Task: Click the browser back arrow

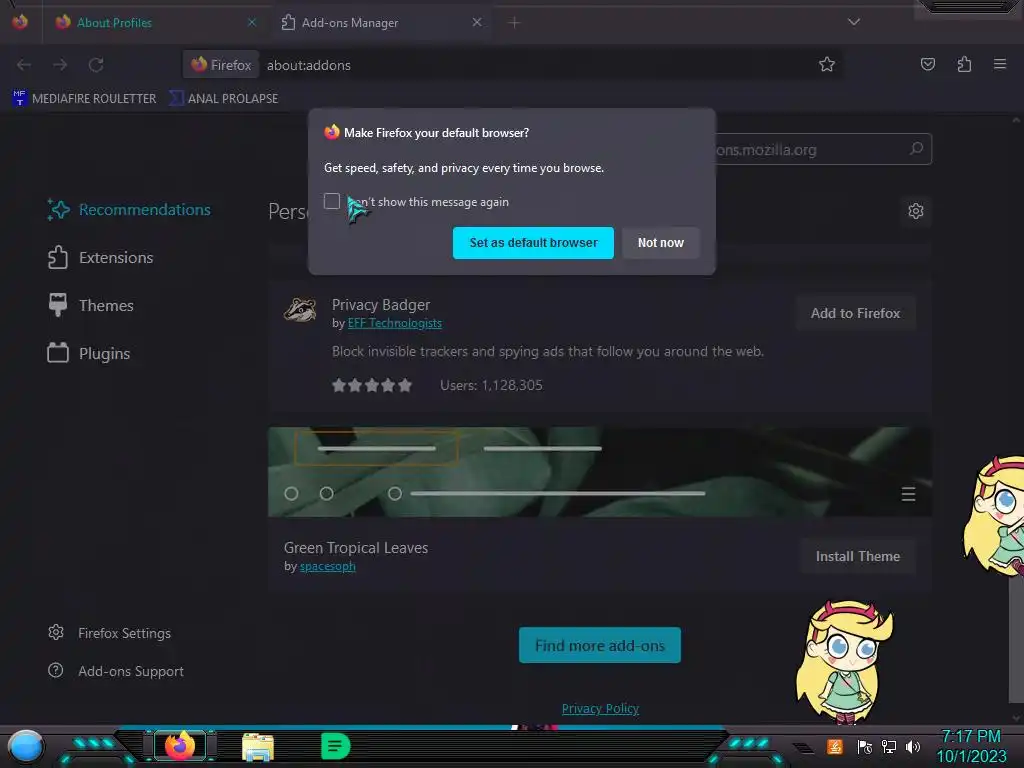Action: 24,65
